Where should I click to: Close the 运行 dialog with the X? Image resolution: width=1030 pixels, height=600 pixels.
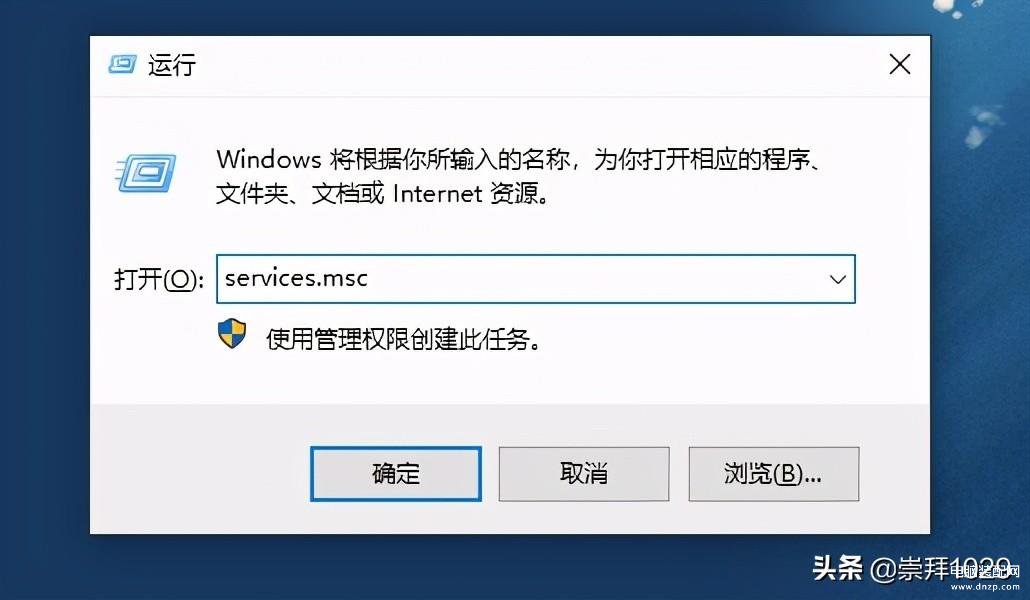pyautogui.click(x=899, y=65)
